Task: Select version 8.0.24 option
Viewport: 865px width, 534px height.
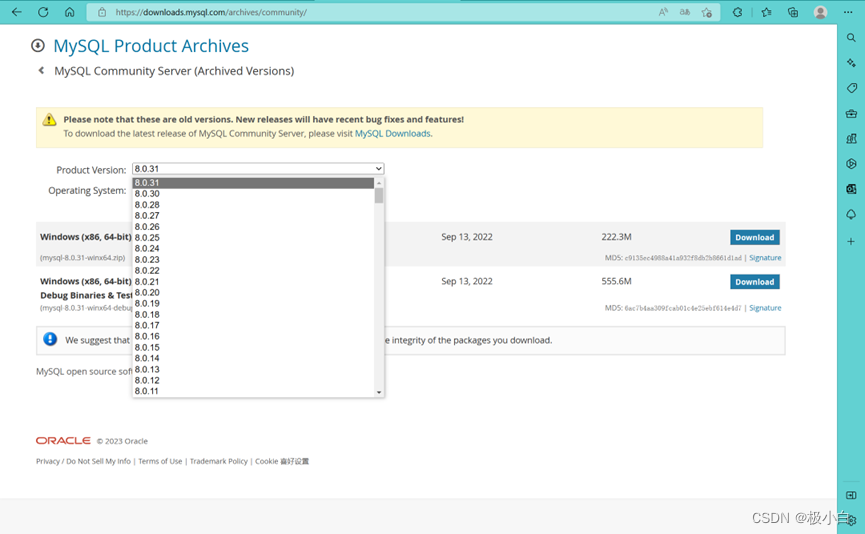Action: pyautogui.click(x=253, y=249)
